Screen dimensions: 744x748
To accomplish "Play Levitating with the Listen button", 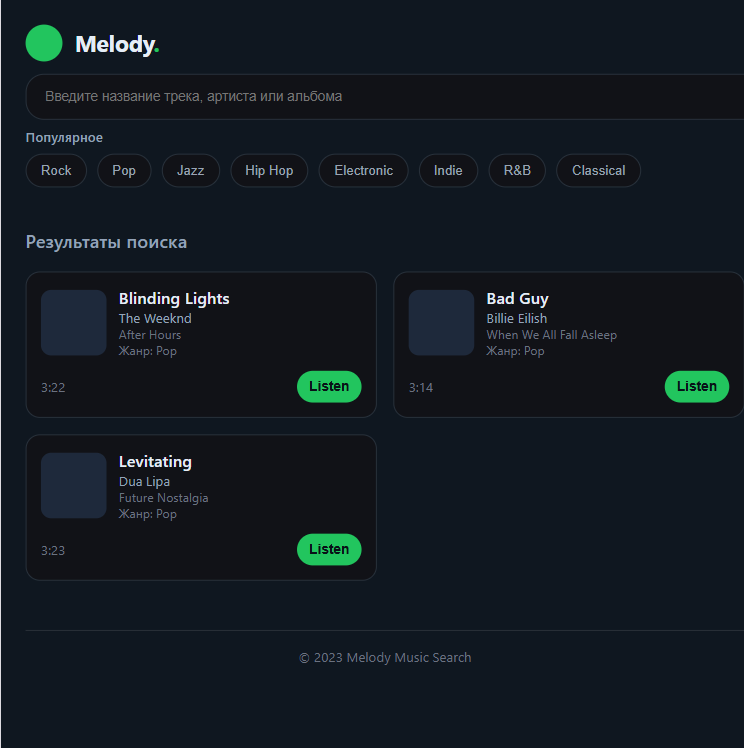I will click(329, 549).
